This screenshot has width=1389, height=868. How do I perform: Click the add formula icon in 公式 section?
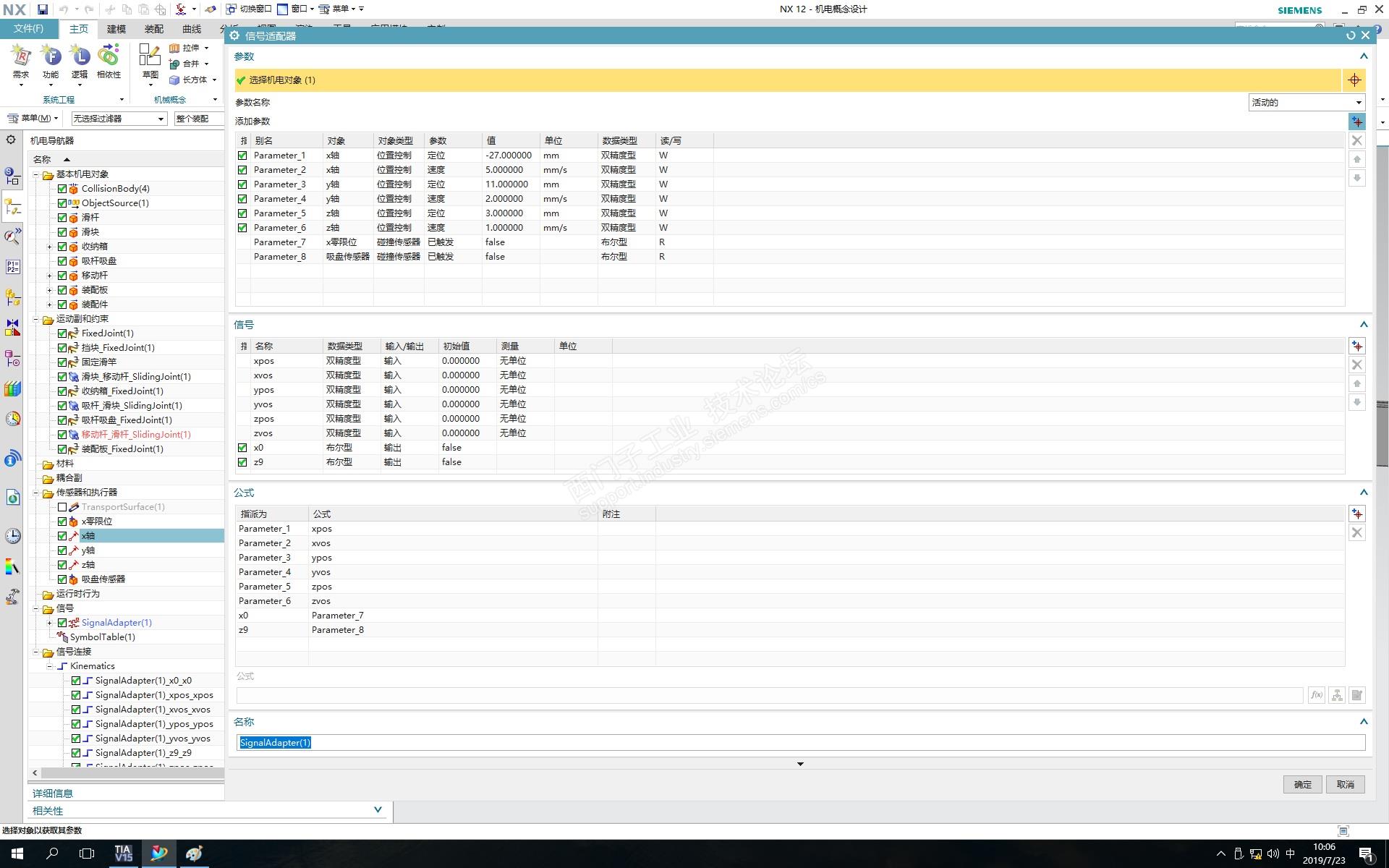1356,514
